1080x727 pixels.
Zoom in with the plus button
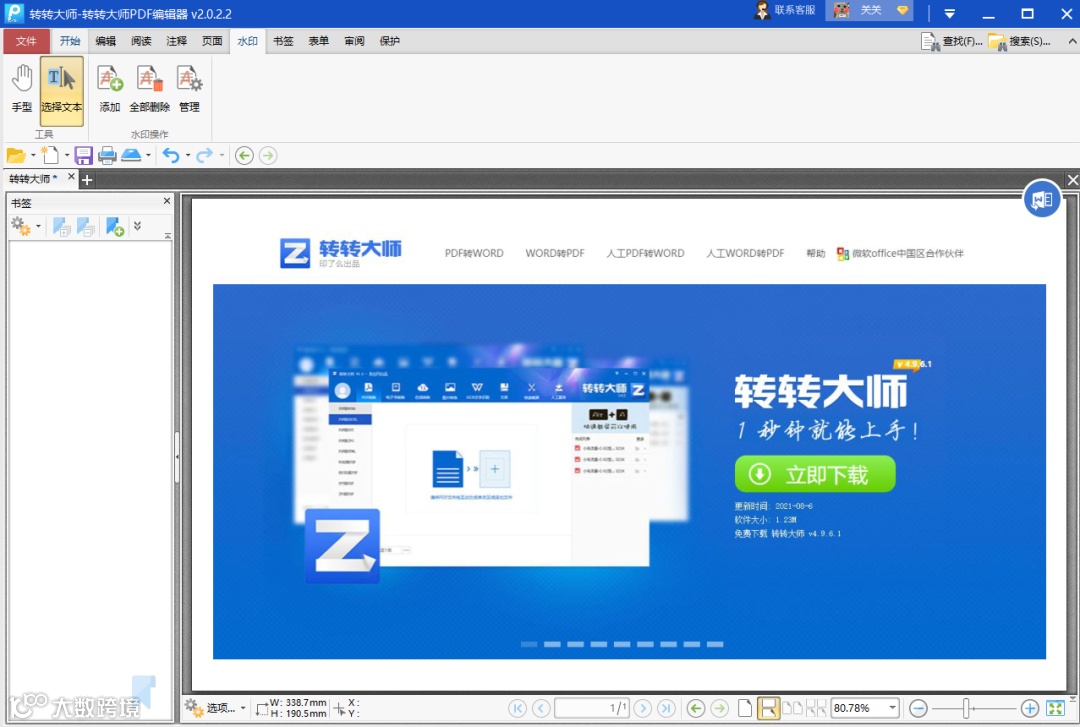[x=1030, y=708]
